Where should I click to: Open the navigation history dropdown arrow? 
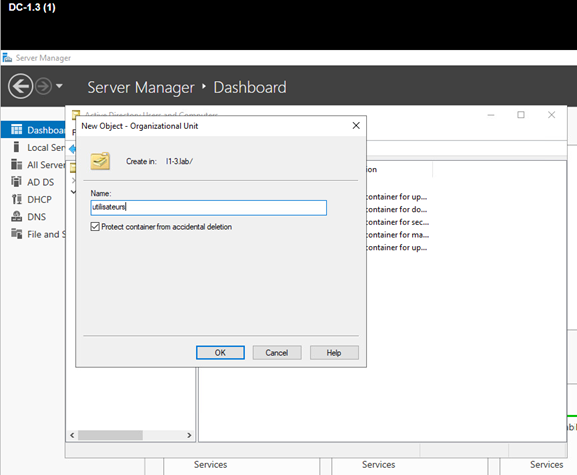click(x=59, y=86)
